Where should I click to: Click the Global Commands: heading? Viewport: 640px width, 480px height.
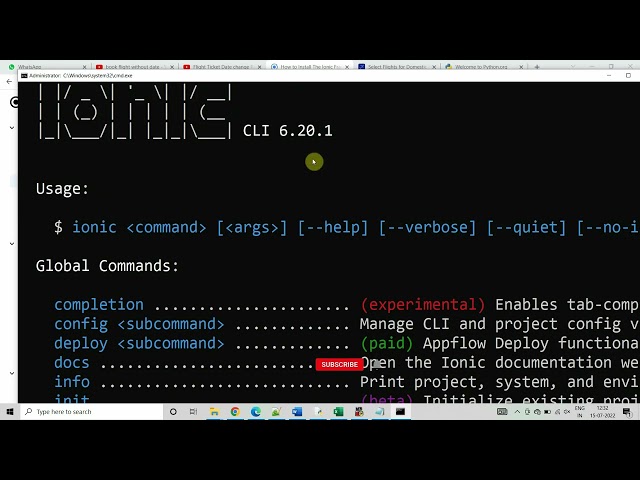(107, 266)
